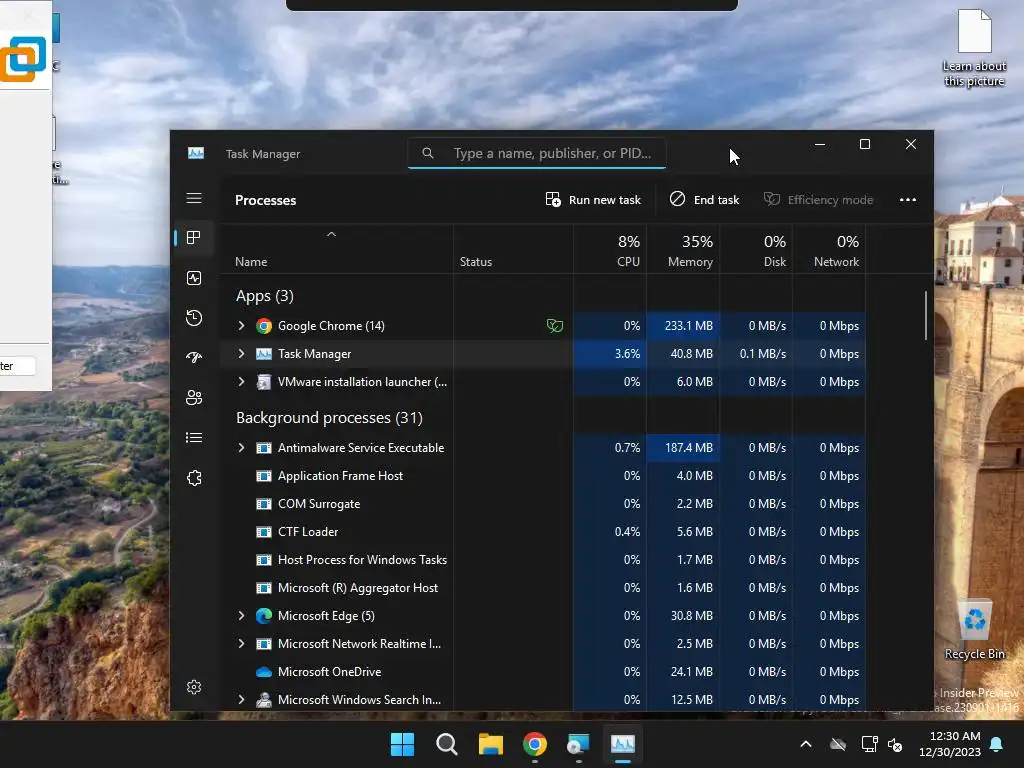Open App history sidebar icon
Viewport: 1024px width, 768px height.
pos(194,318)
